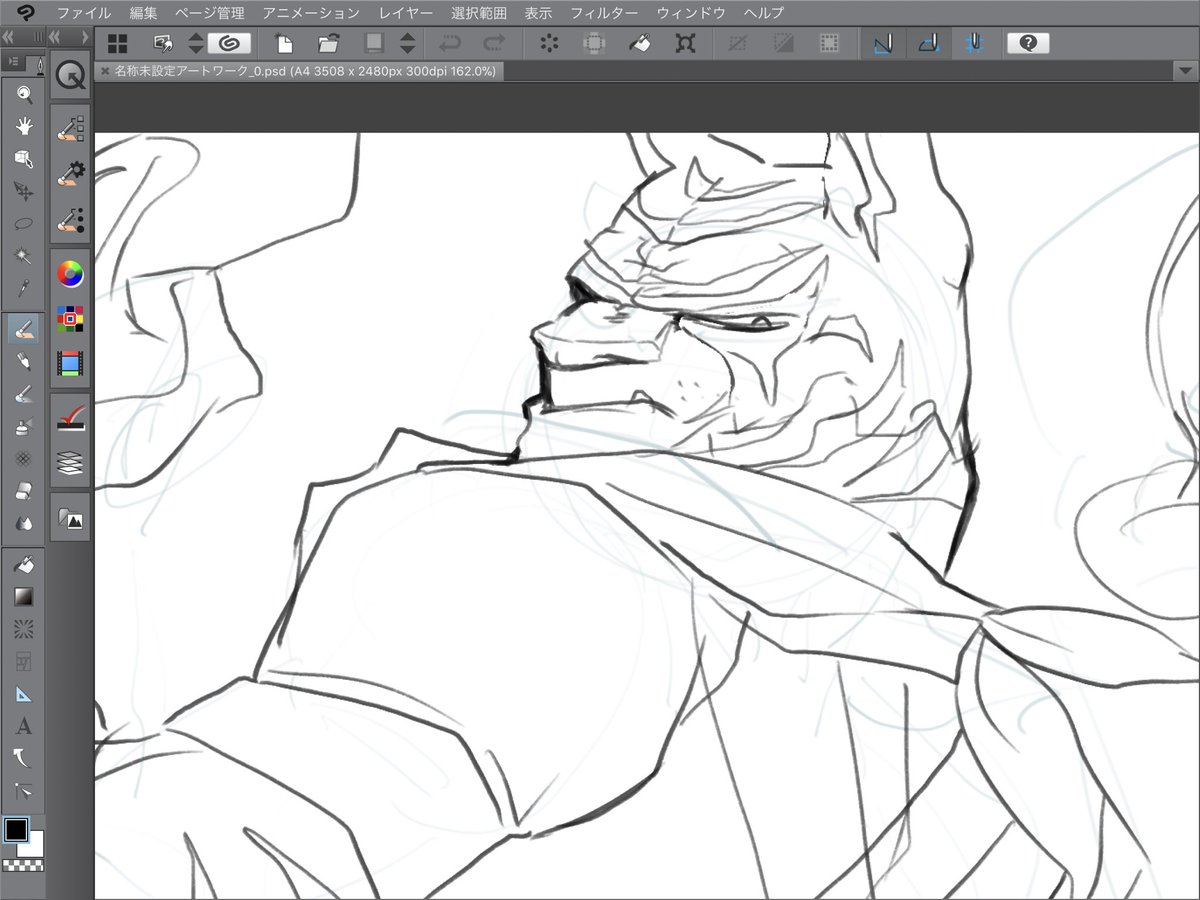Open the フィルター menu
The width and height of the screenshot is (1200, 900).
click(x=603, y=13)
